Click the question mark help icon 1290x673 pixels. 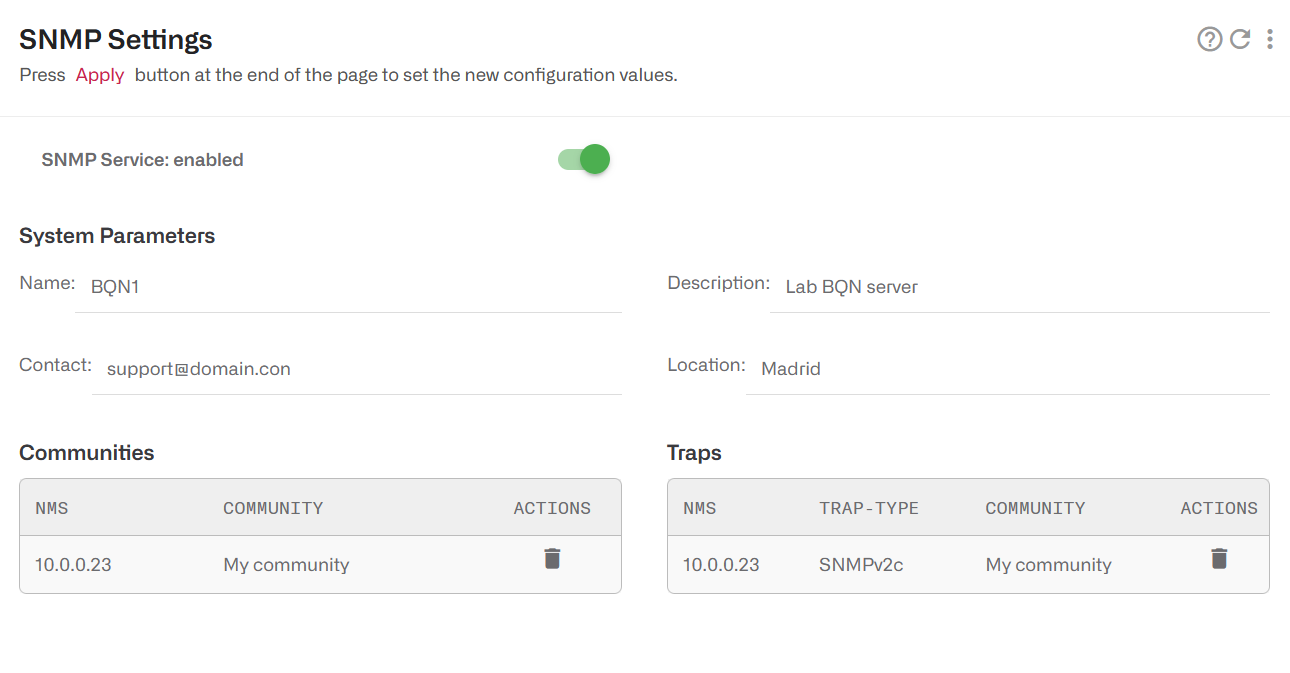tap(1209, 38)
